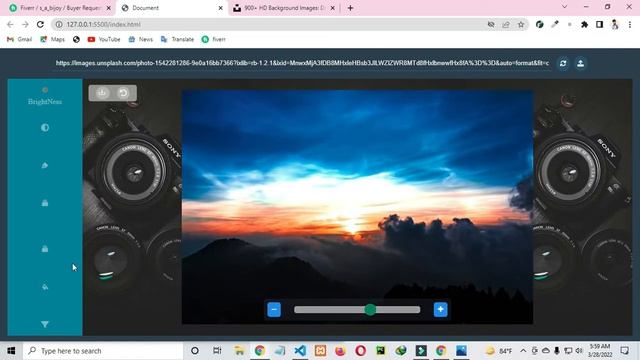Open the Maps bookmark

52,39
